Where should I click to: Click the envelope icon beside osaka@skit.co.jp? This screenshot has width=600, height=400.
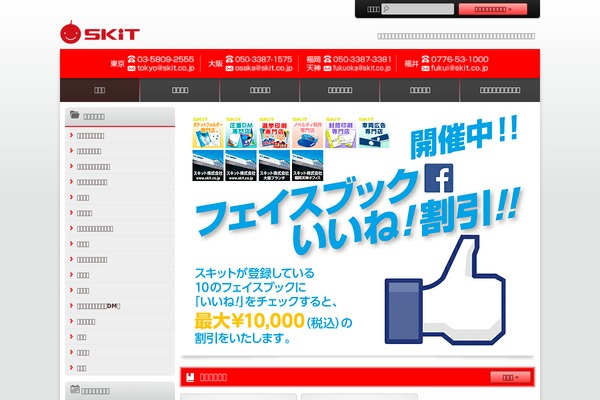pyautogui.click(x=229, y=69)
